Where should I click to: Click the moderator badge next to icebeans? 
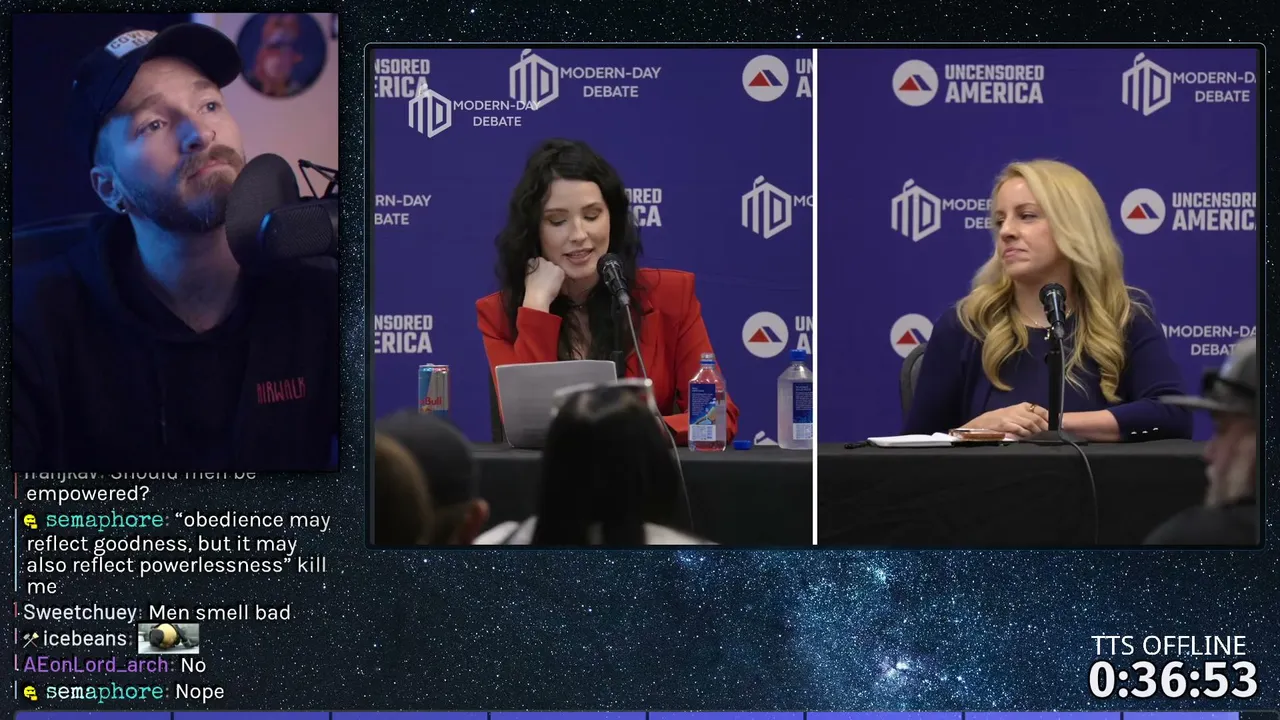tap(31, 639)
